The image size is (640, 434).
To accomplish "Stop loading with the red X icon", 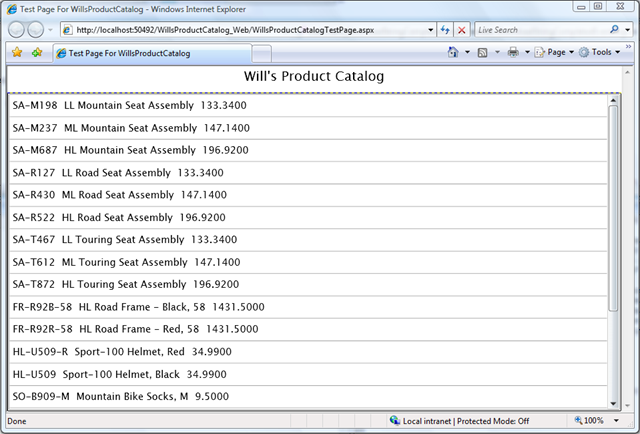I will point(461,30).
